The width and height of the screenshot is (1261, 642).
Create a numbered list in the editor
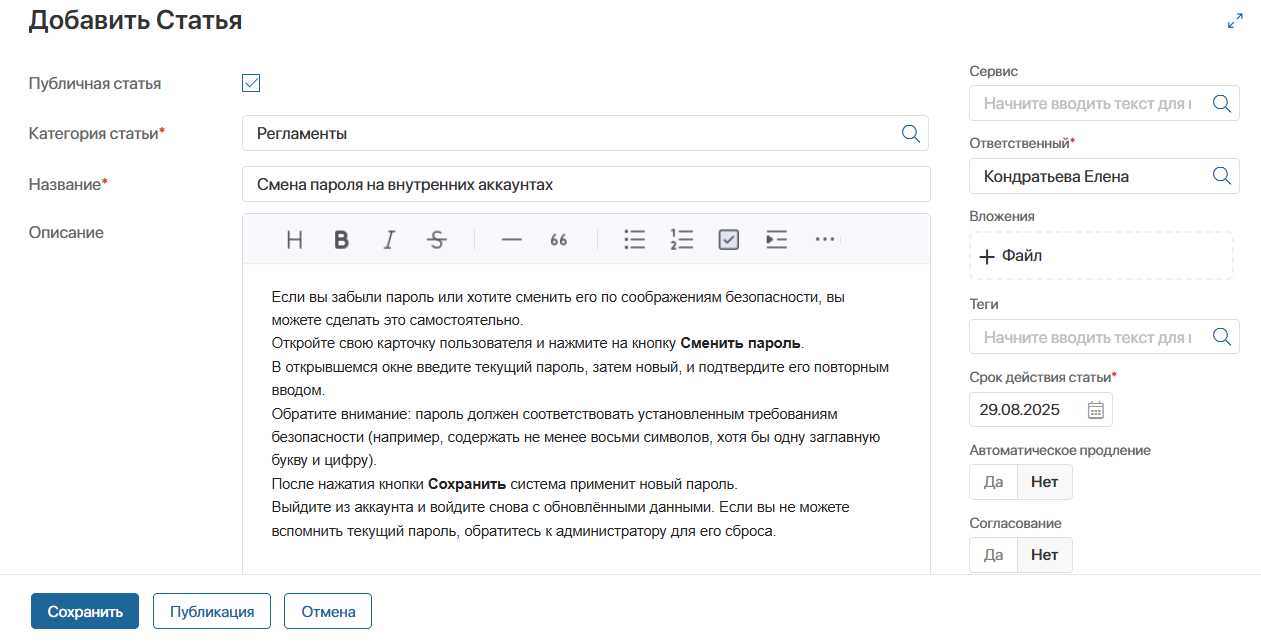point(681,239)
